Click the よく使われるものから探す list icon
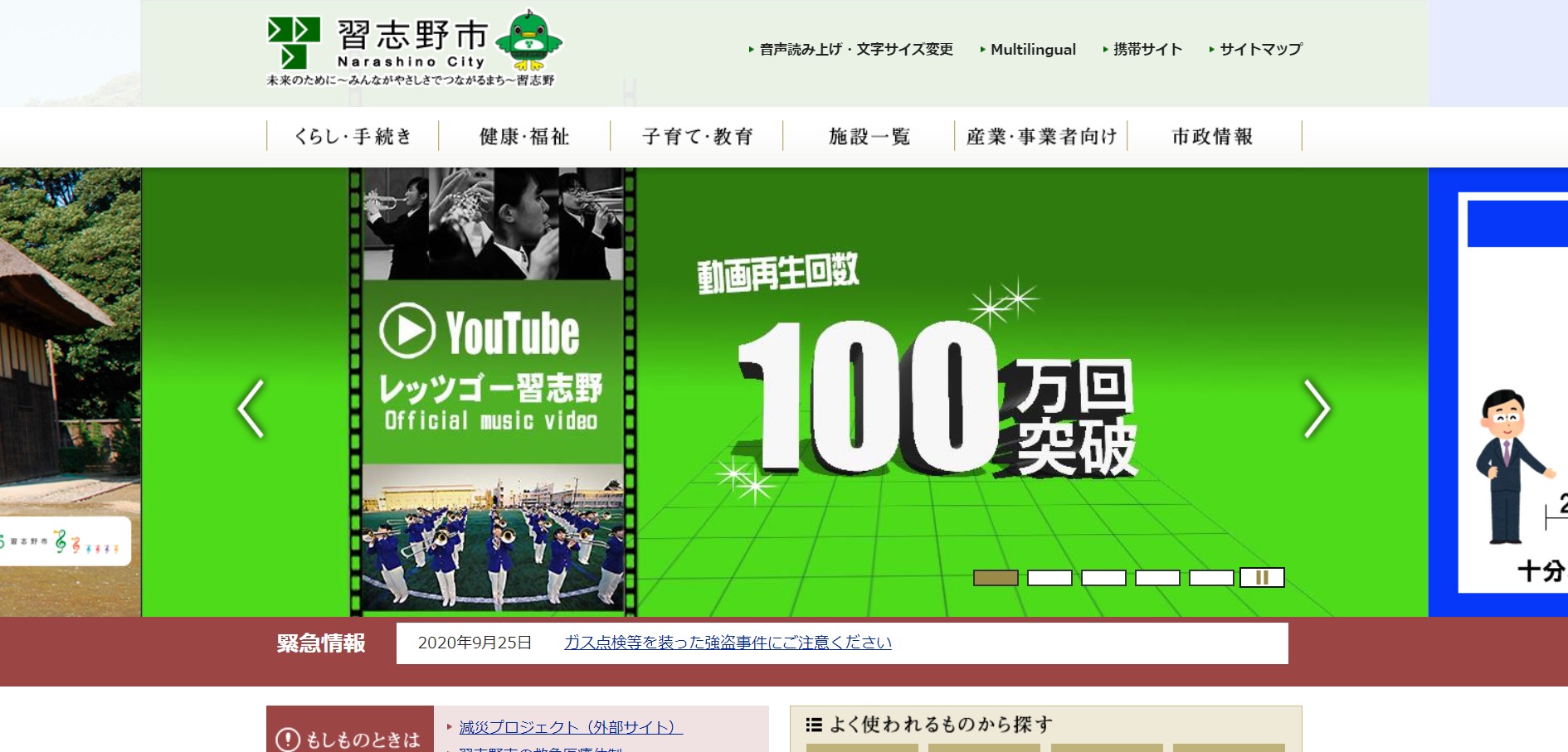This screenshot has width=1568, height=752. [814, 725]
